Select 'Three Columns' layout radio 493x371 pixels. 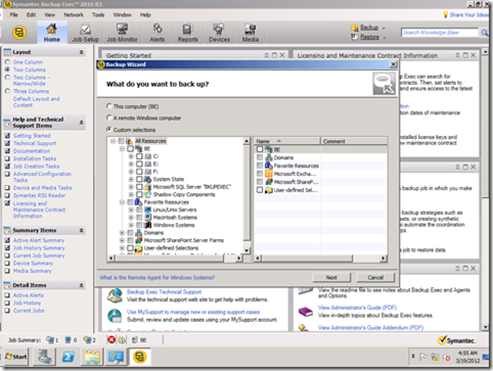[7, 91]
